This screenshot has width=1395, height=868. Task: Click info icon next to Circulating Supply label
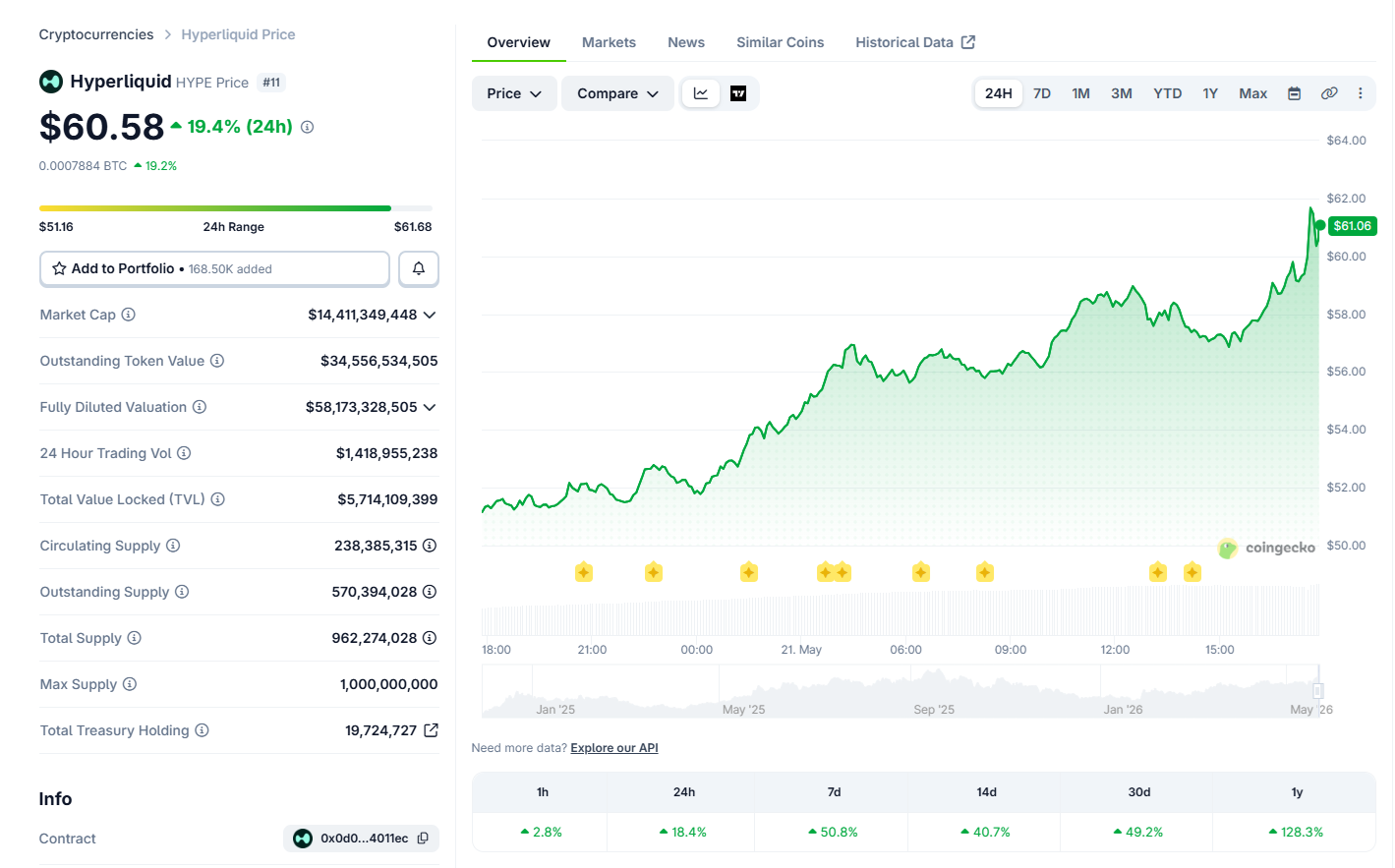pyautogui.click(x=173, y=546)
